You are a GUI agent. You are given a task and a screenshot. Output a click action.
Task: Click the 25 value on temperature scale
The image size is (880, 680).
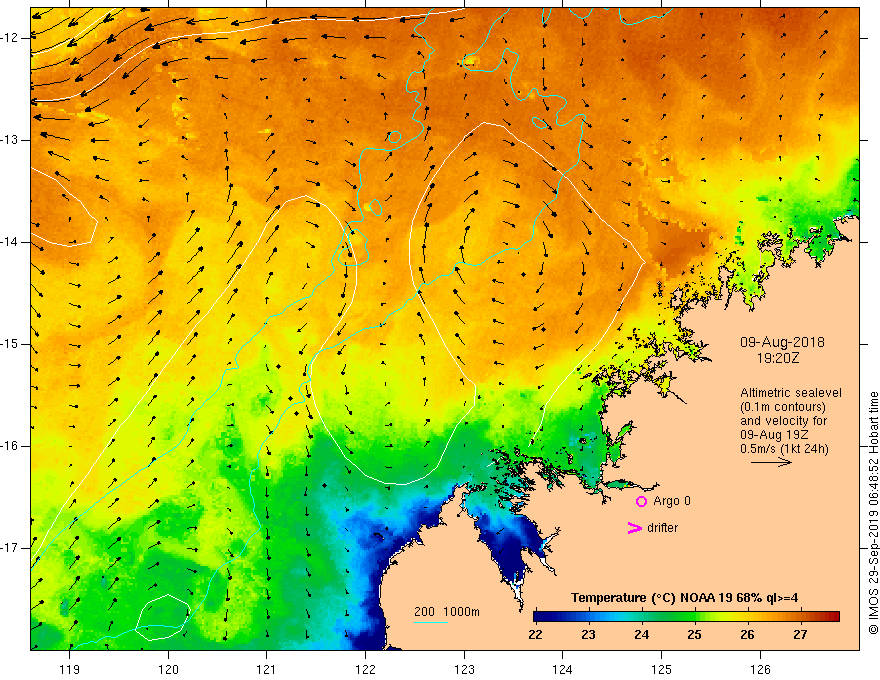(694, 635)
